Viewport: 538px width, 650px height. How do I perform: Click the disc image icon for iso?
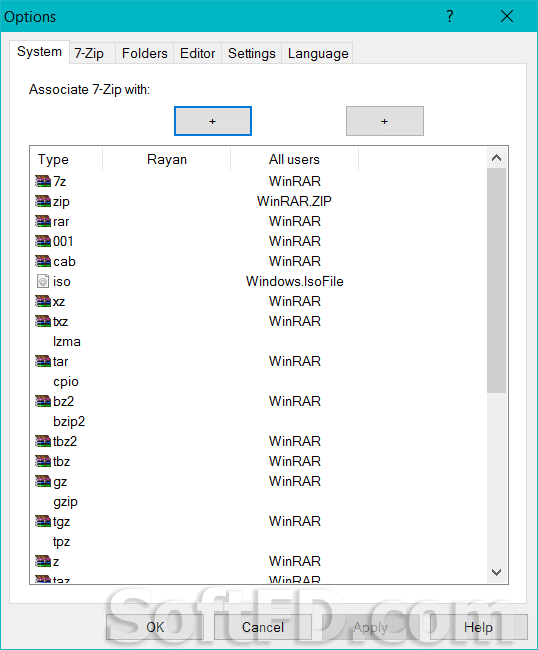(43, 281)
